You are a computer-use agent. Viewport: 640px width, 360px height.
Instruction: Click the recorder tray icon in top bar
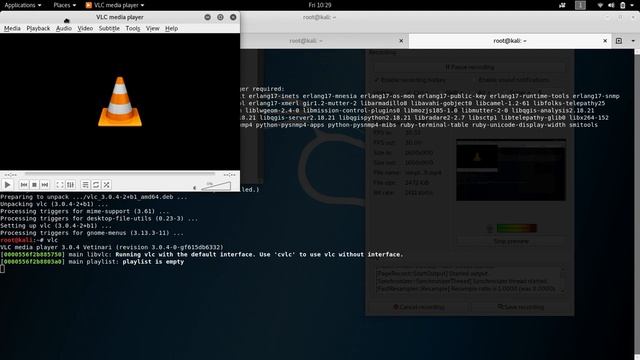point(562,5)
